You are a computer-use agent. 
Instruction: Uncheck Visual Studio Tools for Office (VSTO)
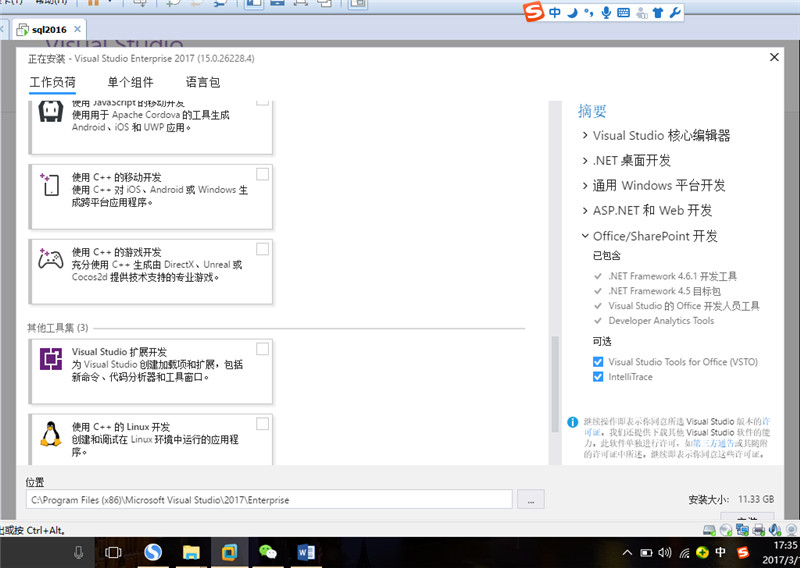(x=598, y=362)
